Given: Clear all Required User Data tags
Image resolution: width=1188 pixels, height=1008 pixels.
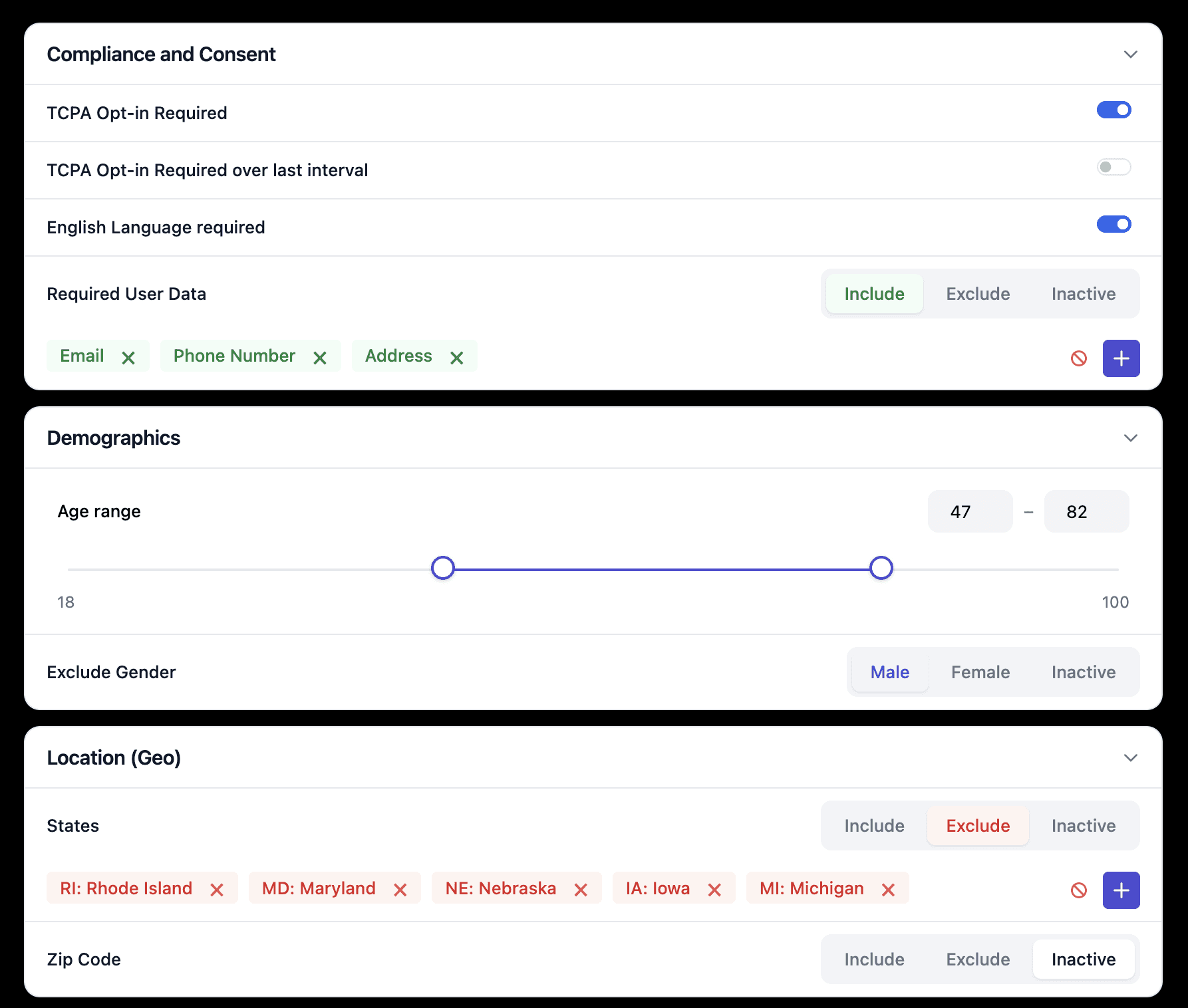Looking at the screenshot, I should pyautogui.click(x=1079, y=358).
